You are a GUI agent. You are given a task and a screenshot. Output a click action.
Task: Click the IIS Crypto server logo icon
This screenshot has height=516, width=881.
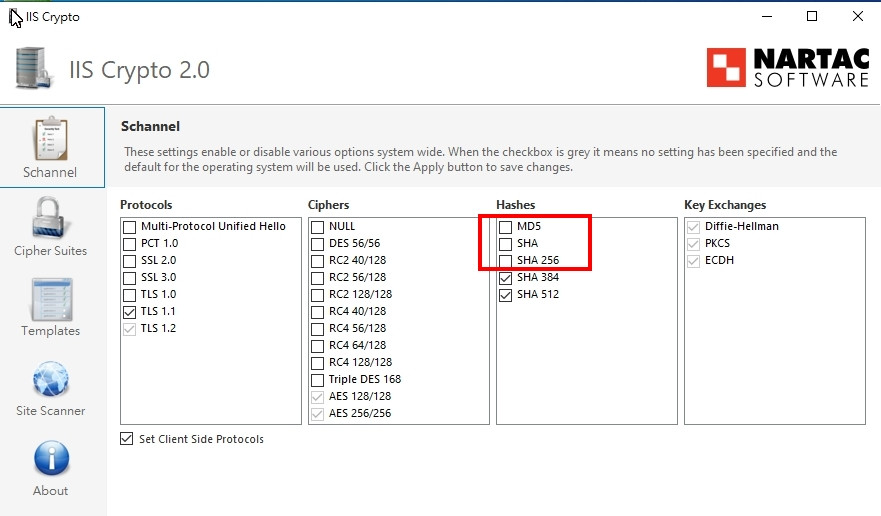pos(35,69)
